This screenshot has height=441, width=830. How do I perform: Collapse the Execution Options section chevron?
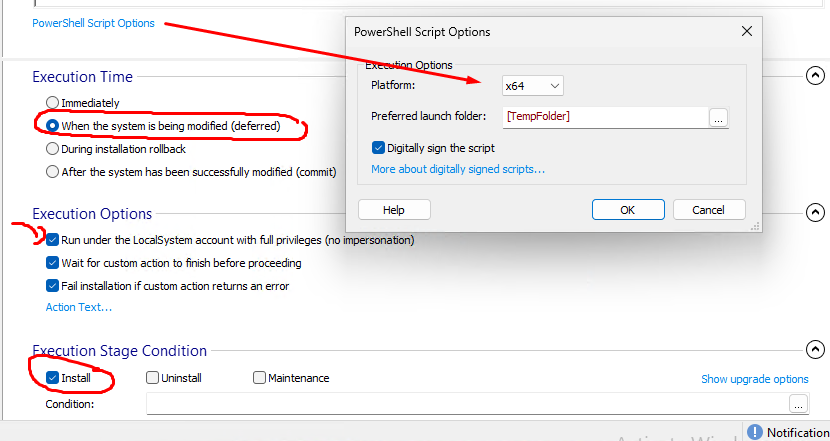tap(815, 212)
